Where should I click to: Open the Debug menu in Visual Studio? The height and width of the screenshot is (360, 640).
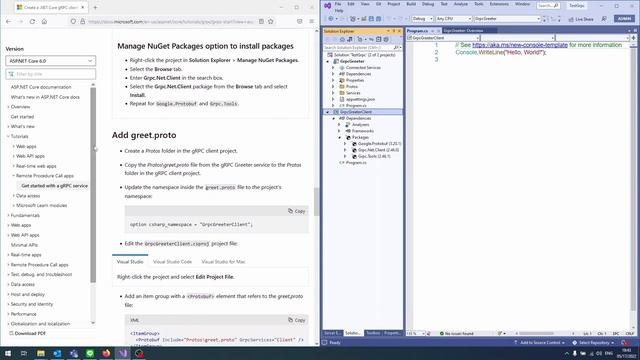(x=428, y=4)
